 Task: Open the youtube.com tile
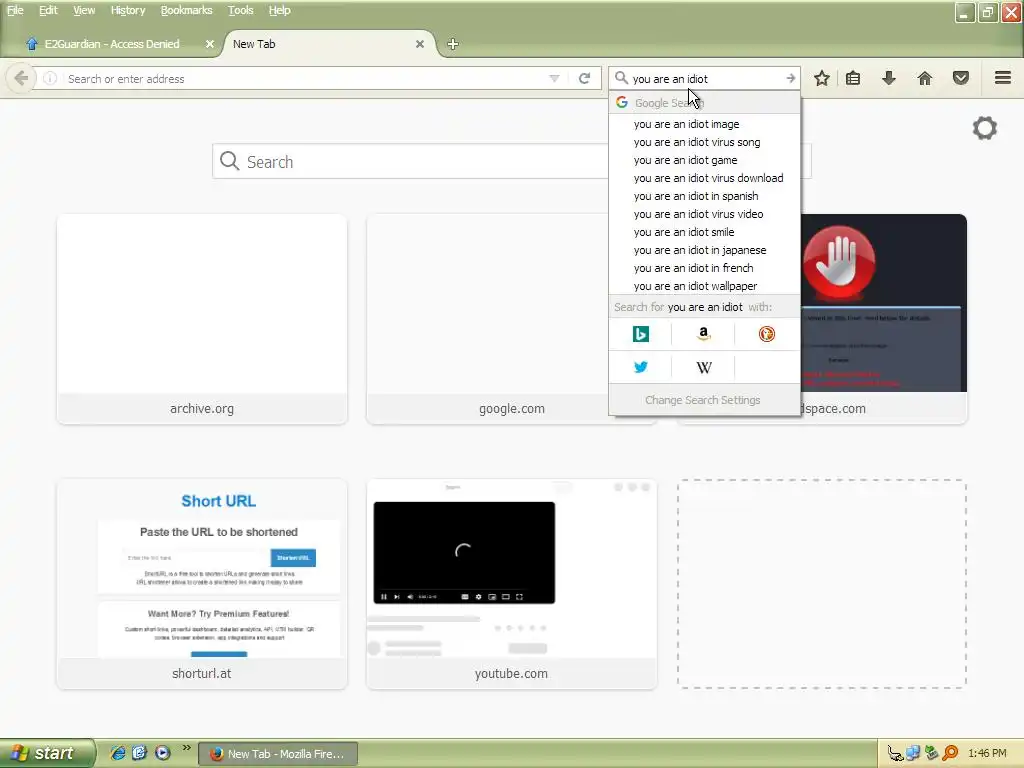511,584
